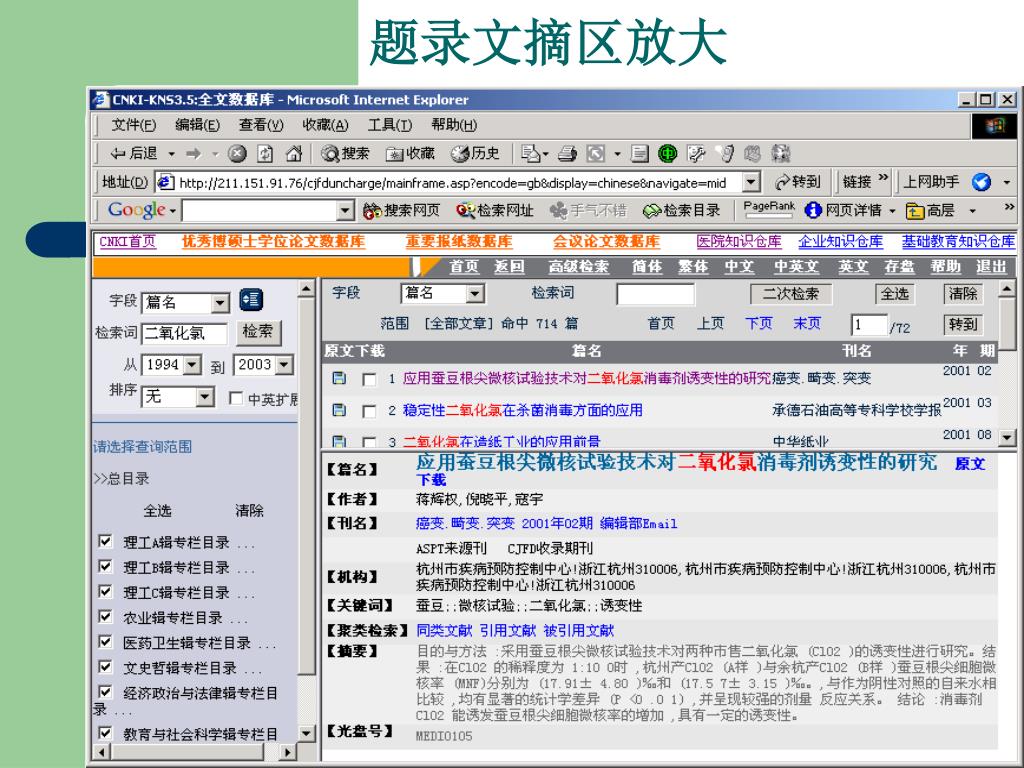Screen dimensions: 1024x768
Task: Click the 下页 next page link
Action: coord(758,324)
